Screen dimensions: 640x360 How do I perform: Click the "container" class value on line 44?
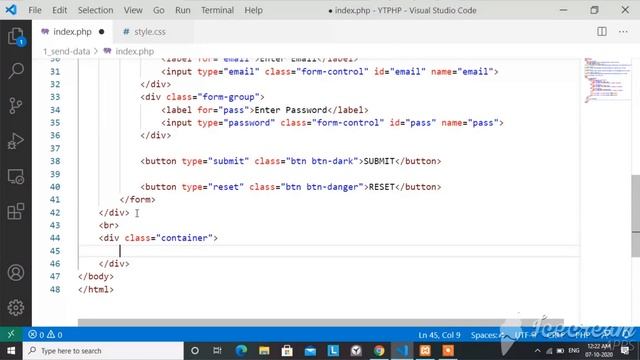click(184, 238)
